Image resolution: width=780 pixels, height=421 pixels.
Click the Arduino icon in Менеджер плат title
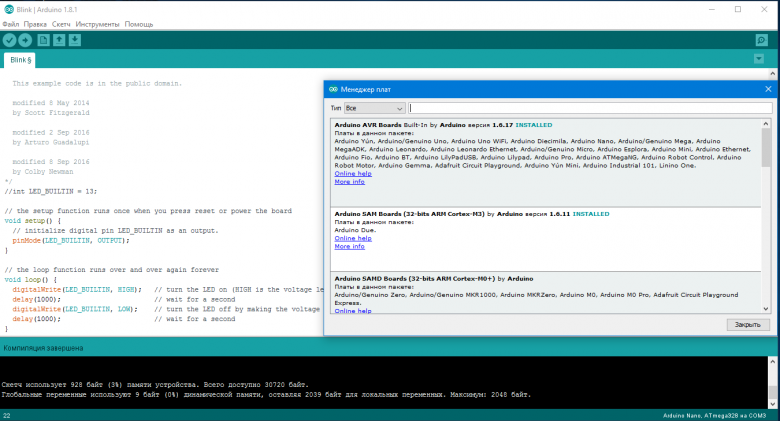pos(333,89)
